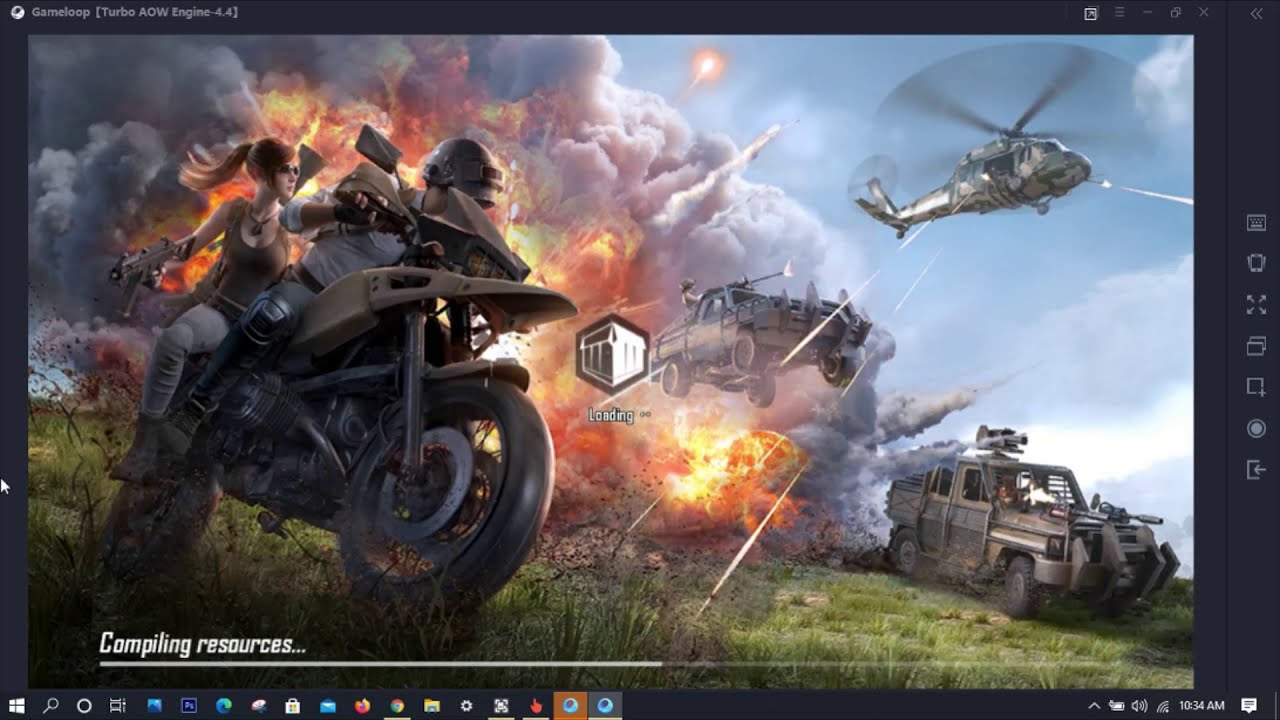Open the Paint palette app on taskbar
This screenshot has width=1280, height=720.
tap(258, 705)
